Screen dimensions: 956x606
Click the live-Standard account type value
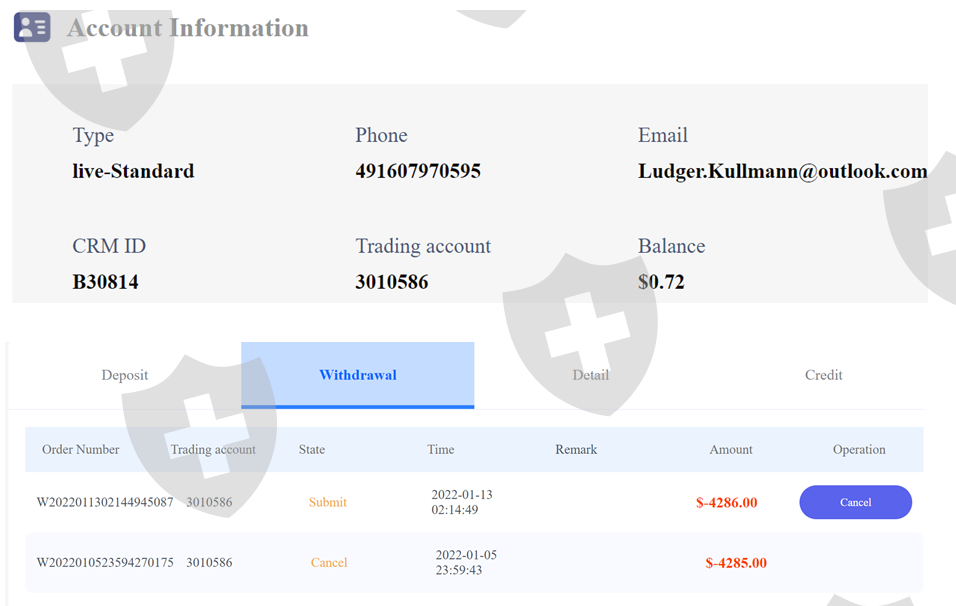(133, 171)
